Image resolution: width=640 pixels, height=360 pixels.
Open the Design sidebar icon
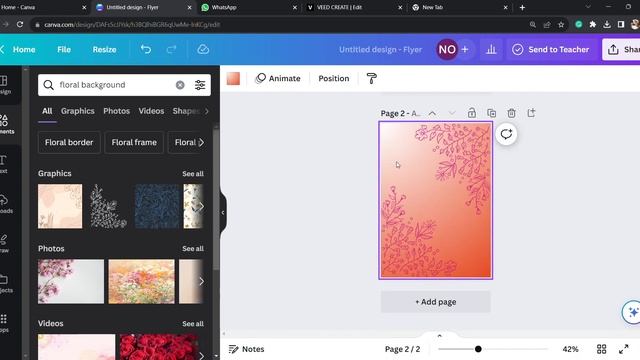pos(4,84)
